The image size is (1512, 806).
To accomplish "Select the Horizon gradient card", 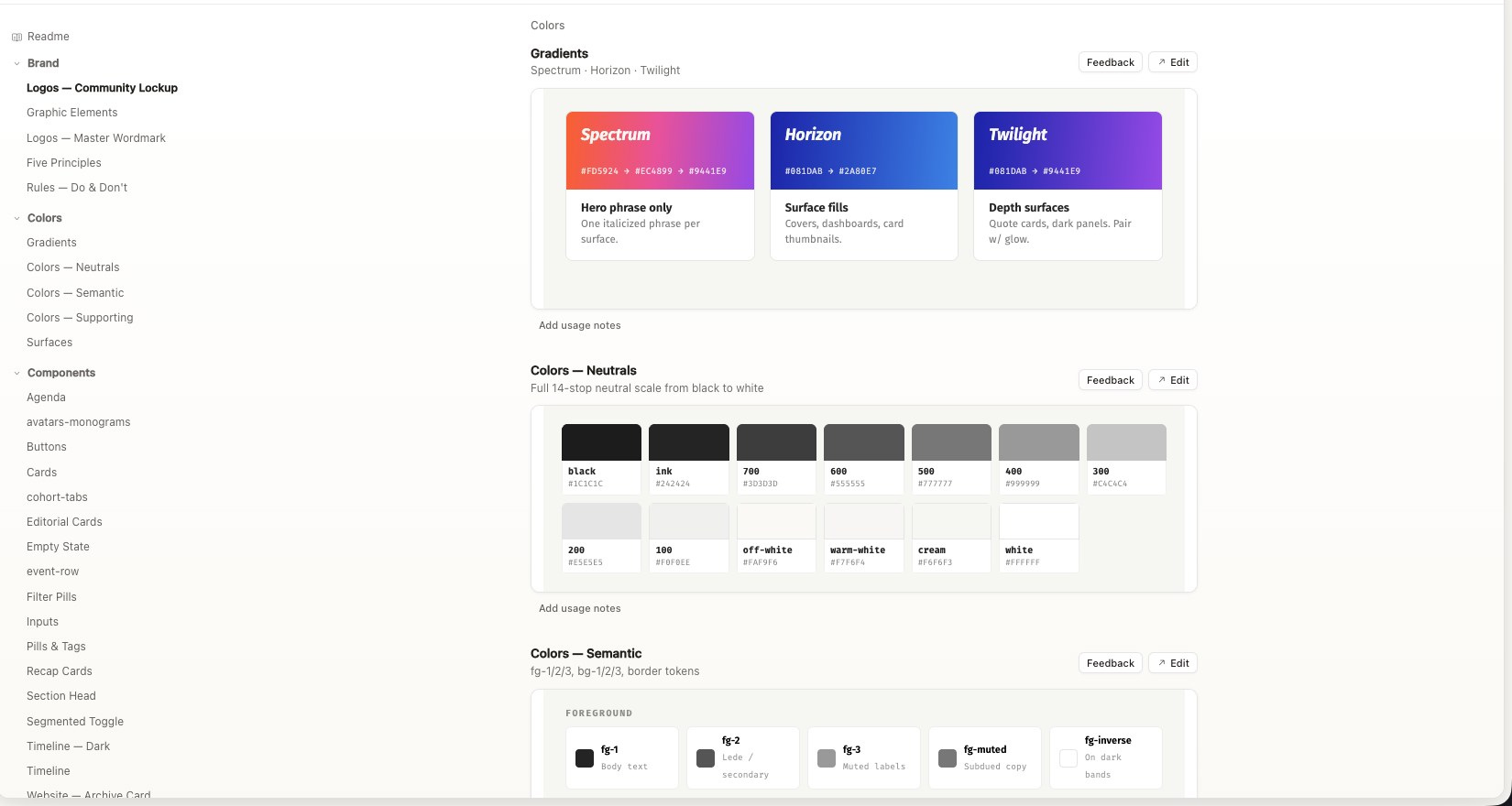I will tap(864, 186).
